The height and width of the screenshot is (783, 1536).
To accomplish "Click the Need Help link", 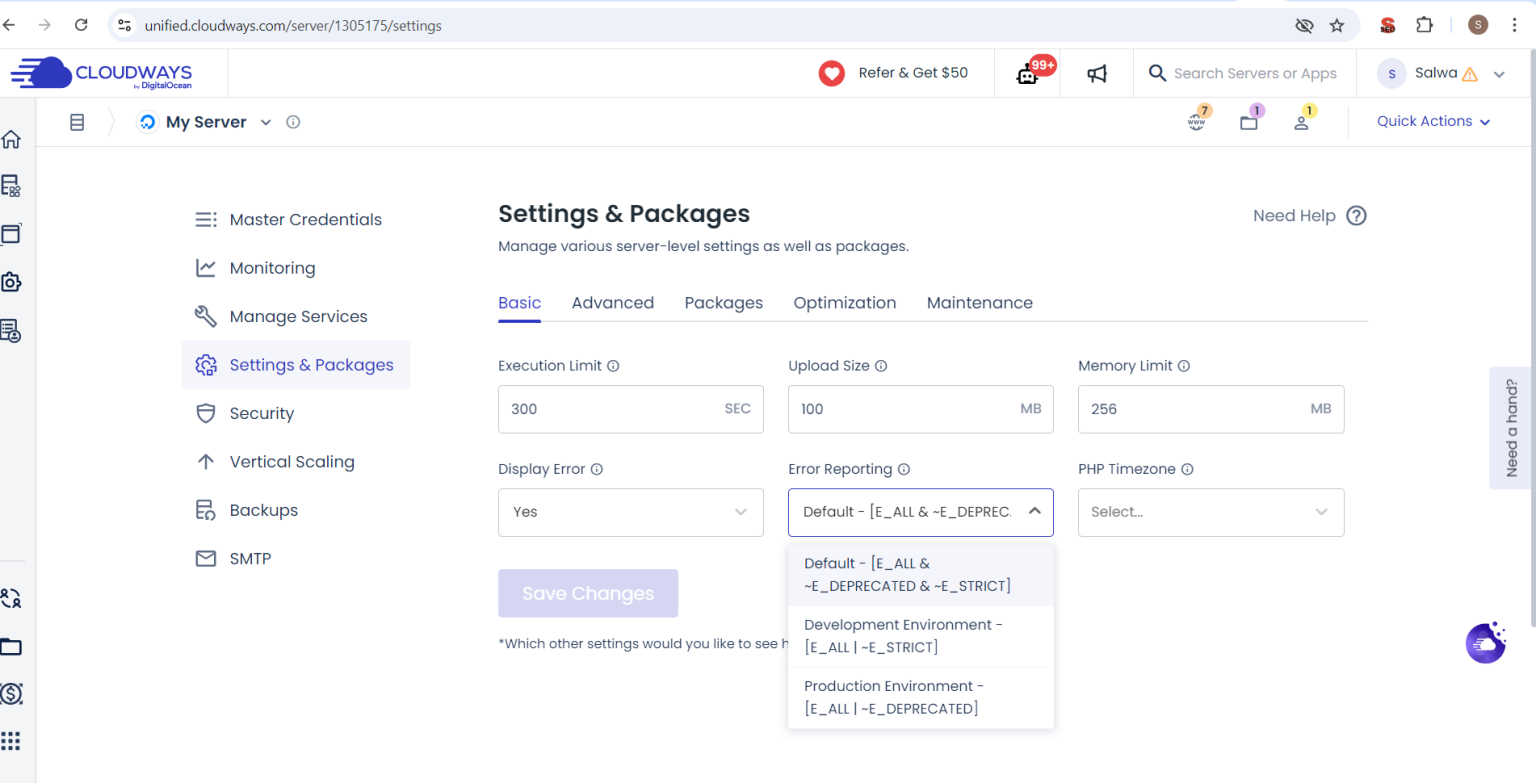I will 1294,216.
